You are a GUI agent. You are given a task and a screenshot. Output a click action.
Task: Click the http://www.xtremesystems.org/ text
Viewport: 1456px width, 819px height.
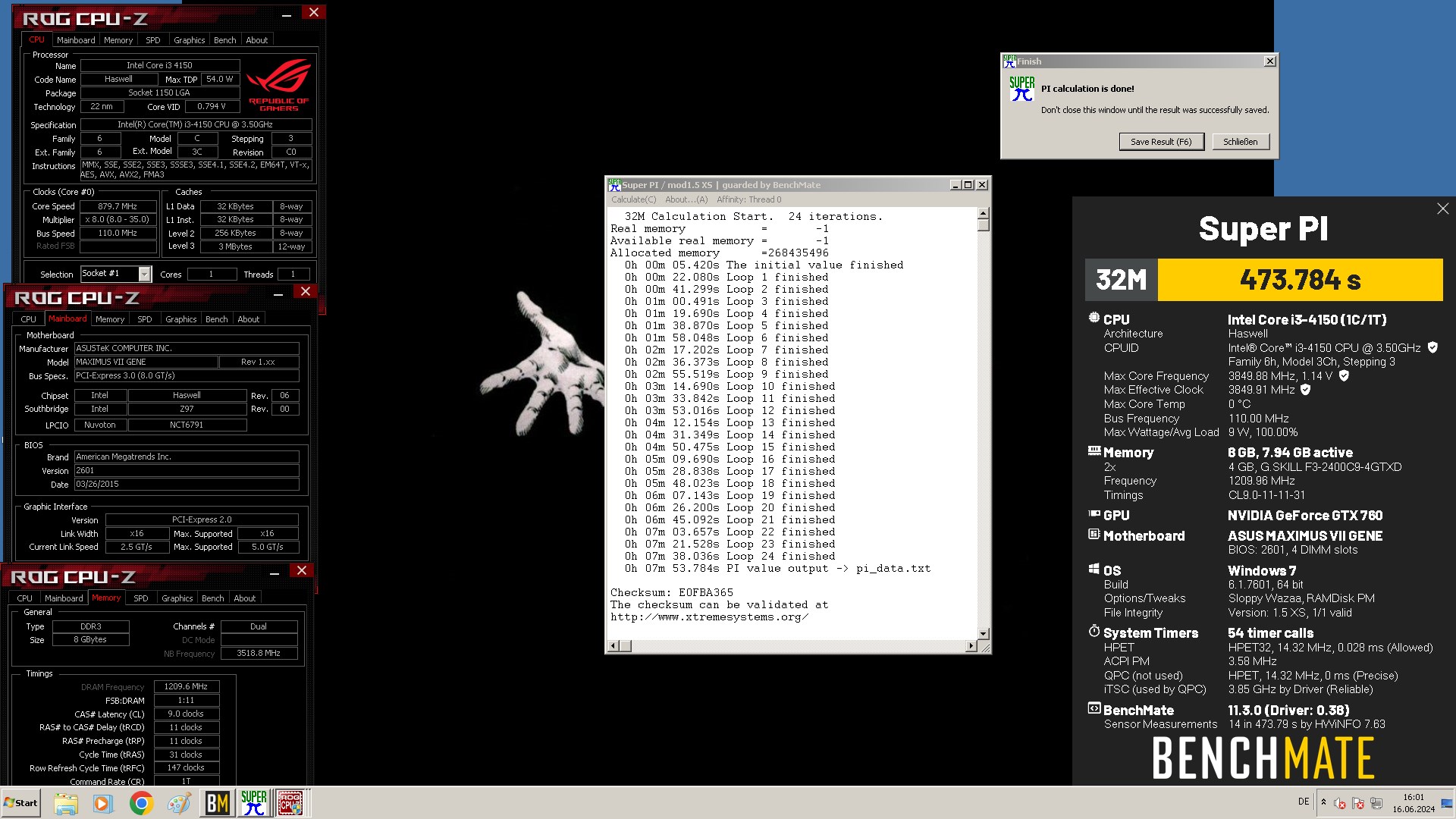(x=710, y=617)
